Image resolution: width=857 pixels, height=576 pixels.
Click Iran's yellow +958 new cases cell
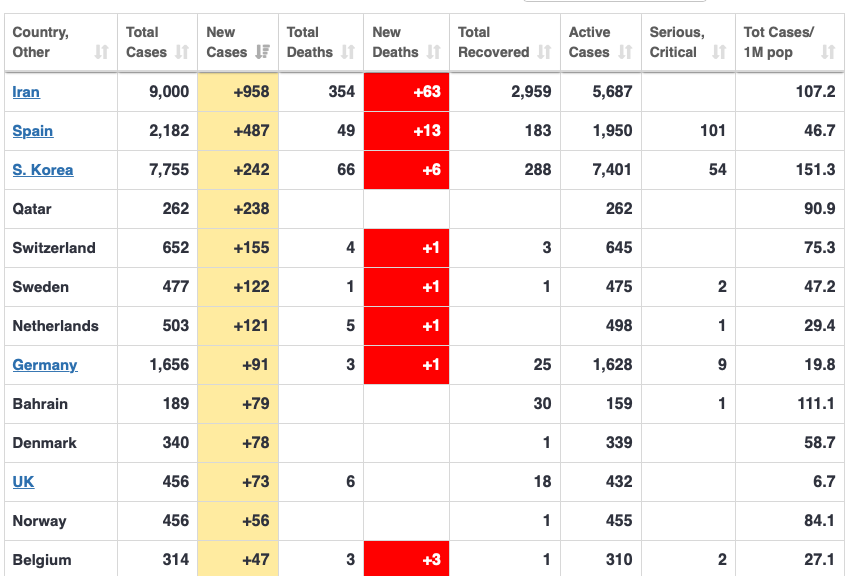(238, 92)
